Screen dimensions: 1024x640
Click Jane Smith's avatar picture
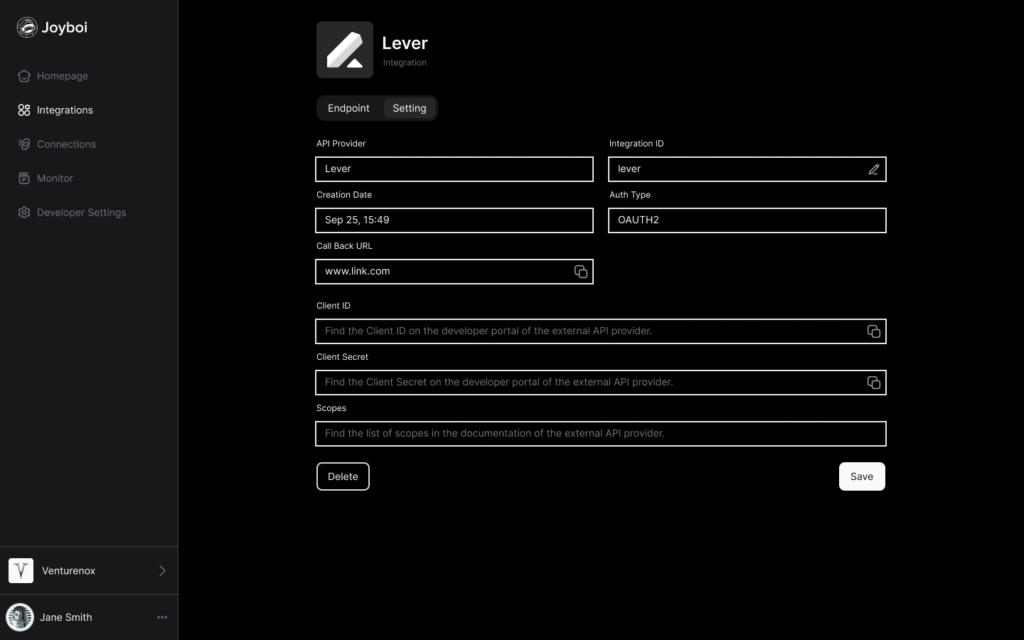[x=20, y=617]
